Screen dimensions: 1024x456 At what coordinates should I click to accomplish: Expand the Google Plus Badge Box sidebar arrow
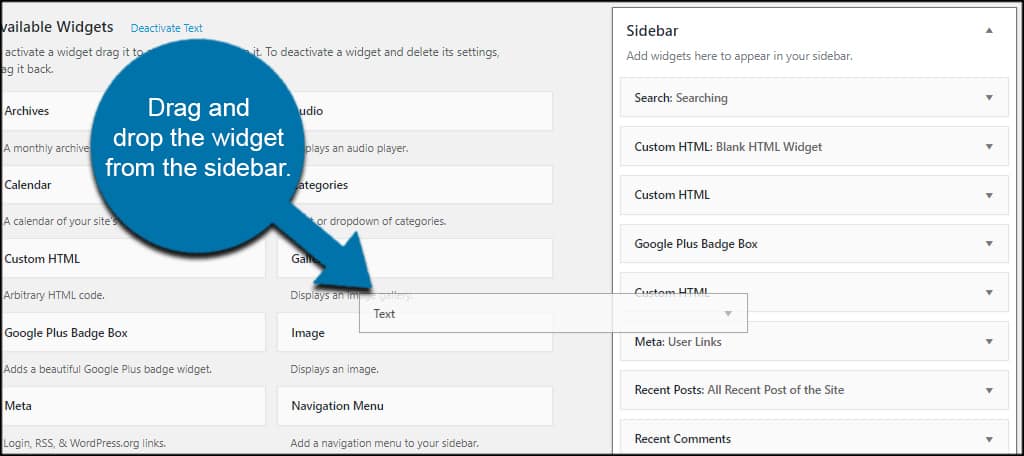pyautogui.click(x=989, y=244)
